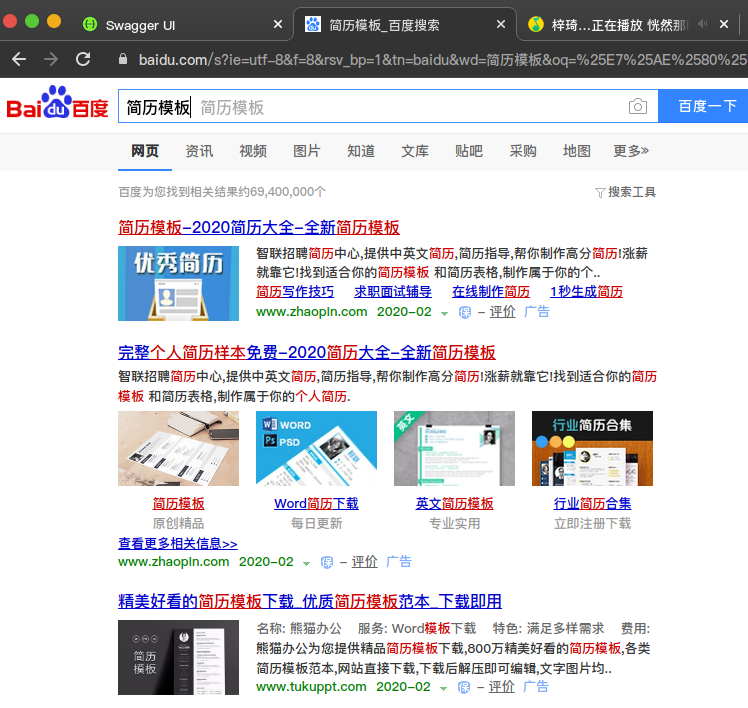
Task: Click the 保 shield icon in second result
Action: point(327,562)
